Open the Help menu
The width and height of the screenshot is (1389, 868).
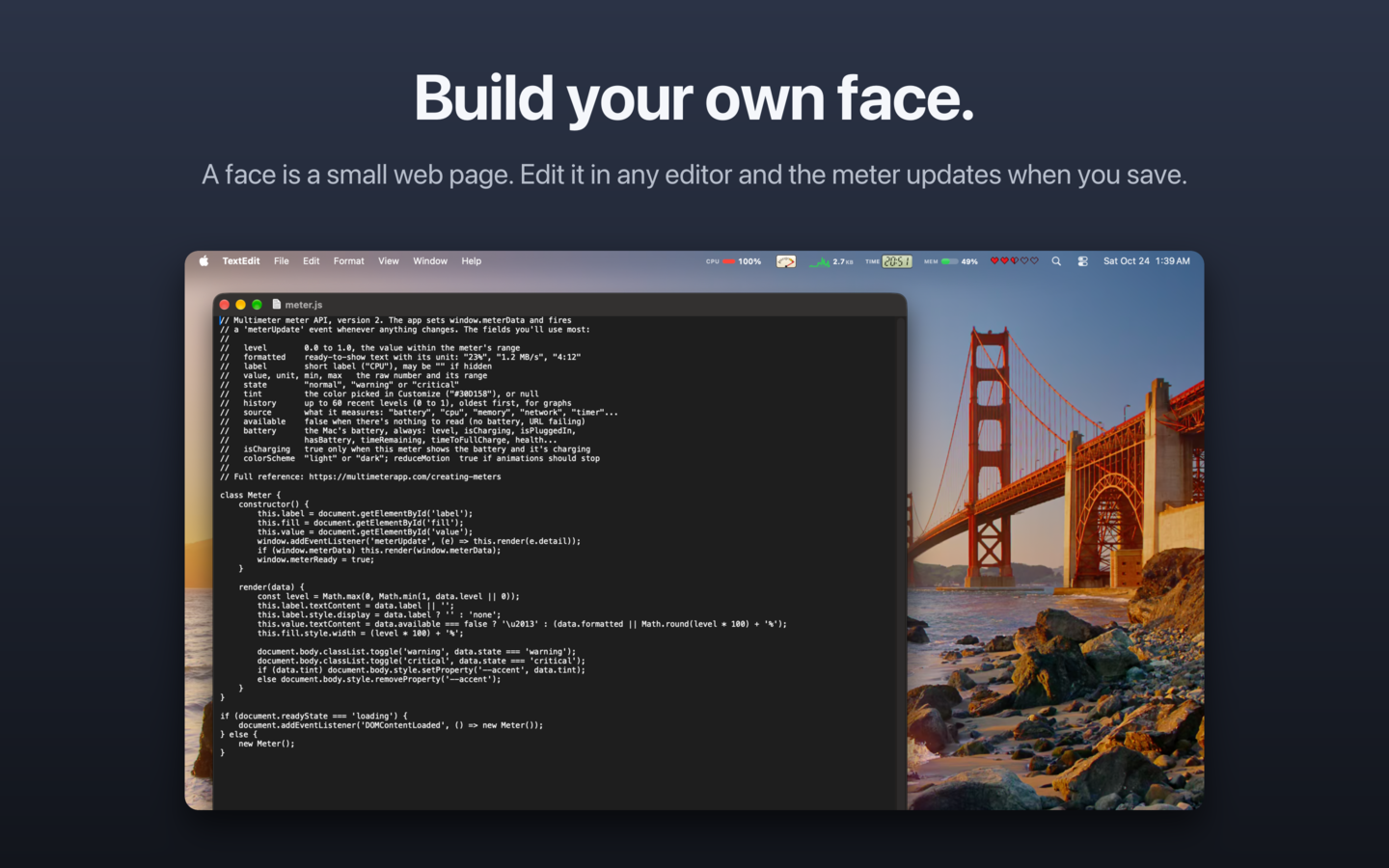pos(472,261)
